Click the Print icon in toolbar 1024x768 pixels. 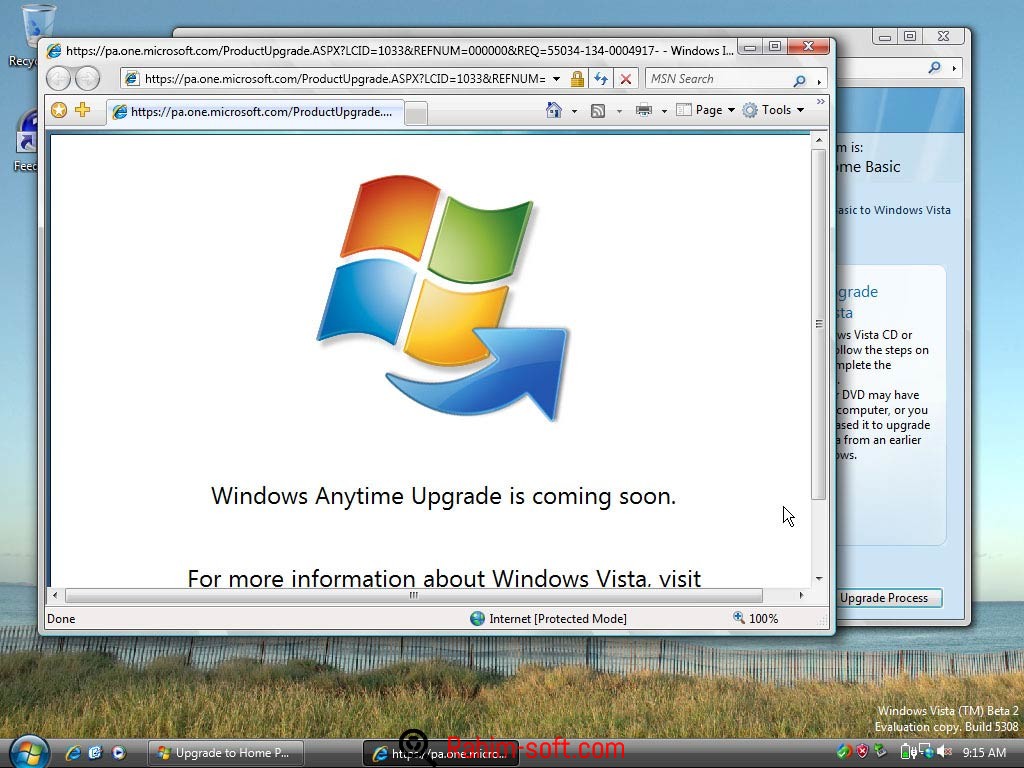tap(644, 110)
